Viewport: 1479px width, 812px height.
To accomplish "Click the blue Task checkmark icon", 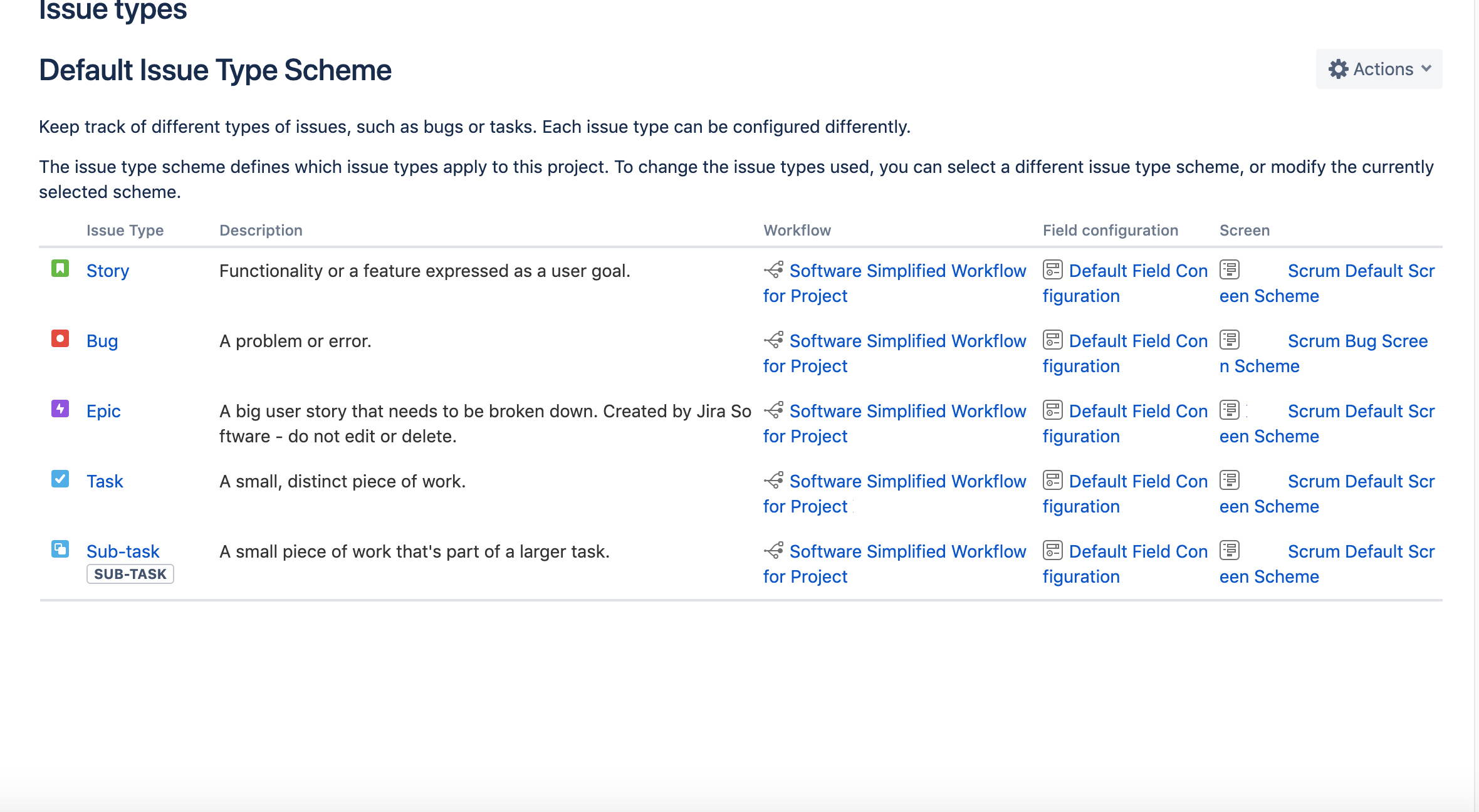I will [60, 479].
